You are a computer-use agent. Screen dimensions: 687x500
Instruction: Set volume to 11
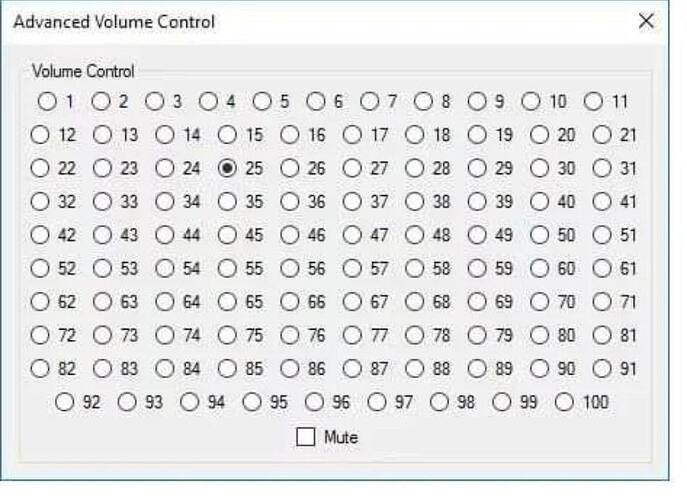[594, 101]
